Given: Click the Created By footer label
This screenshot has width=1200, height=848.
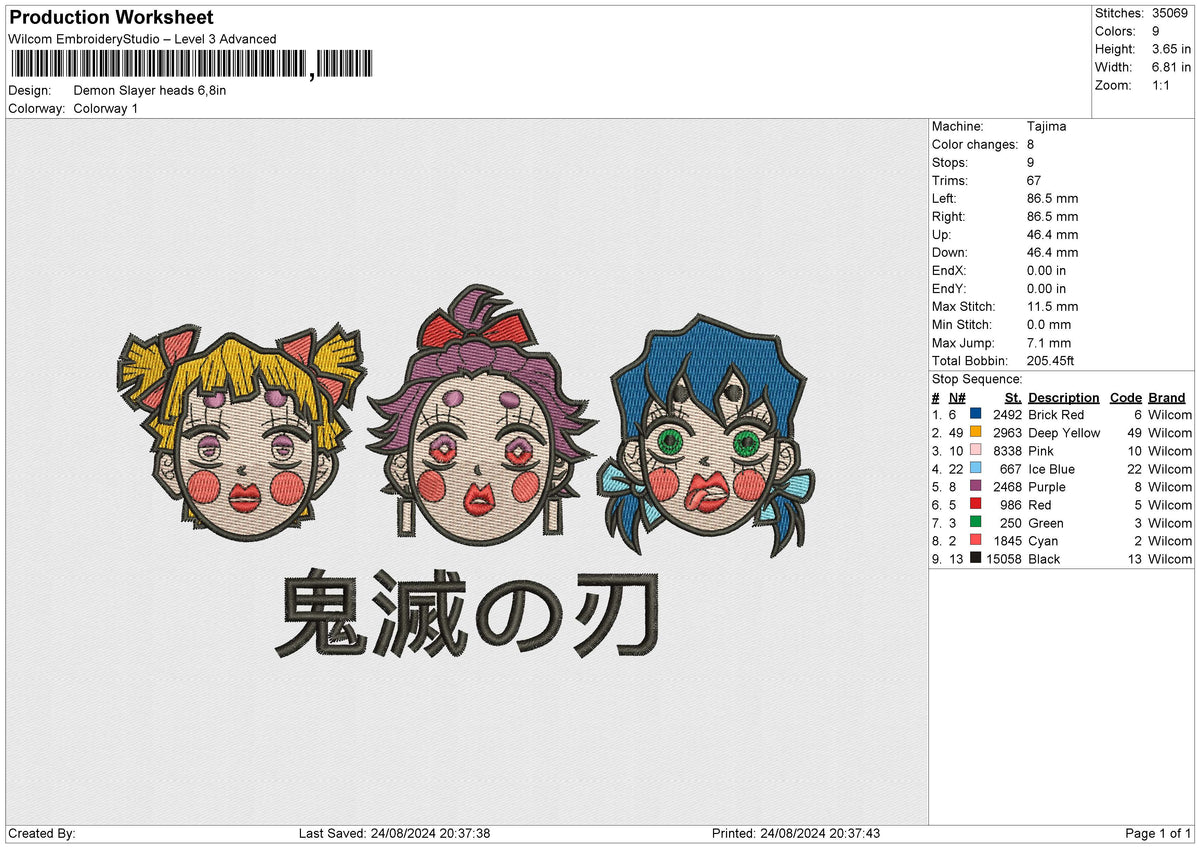Looking at the screenshot, I should click(x=42, y=833).
